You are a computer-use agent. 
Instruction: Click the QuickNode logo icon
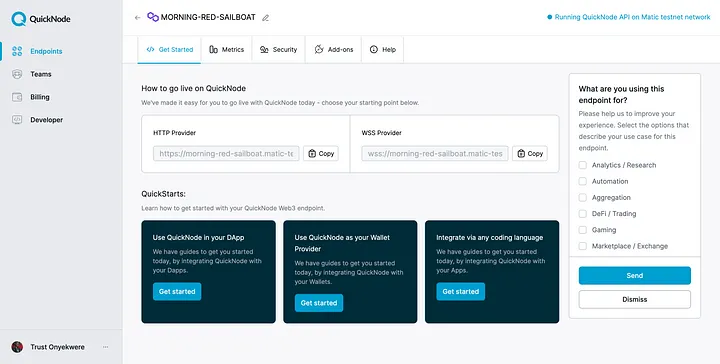click(x=18, y=19)
